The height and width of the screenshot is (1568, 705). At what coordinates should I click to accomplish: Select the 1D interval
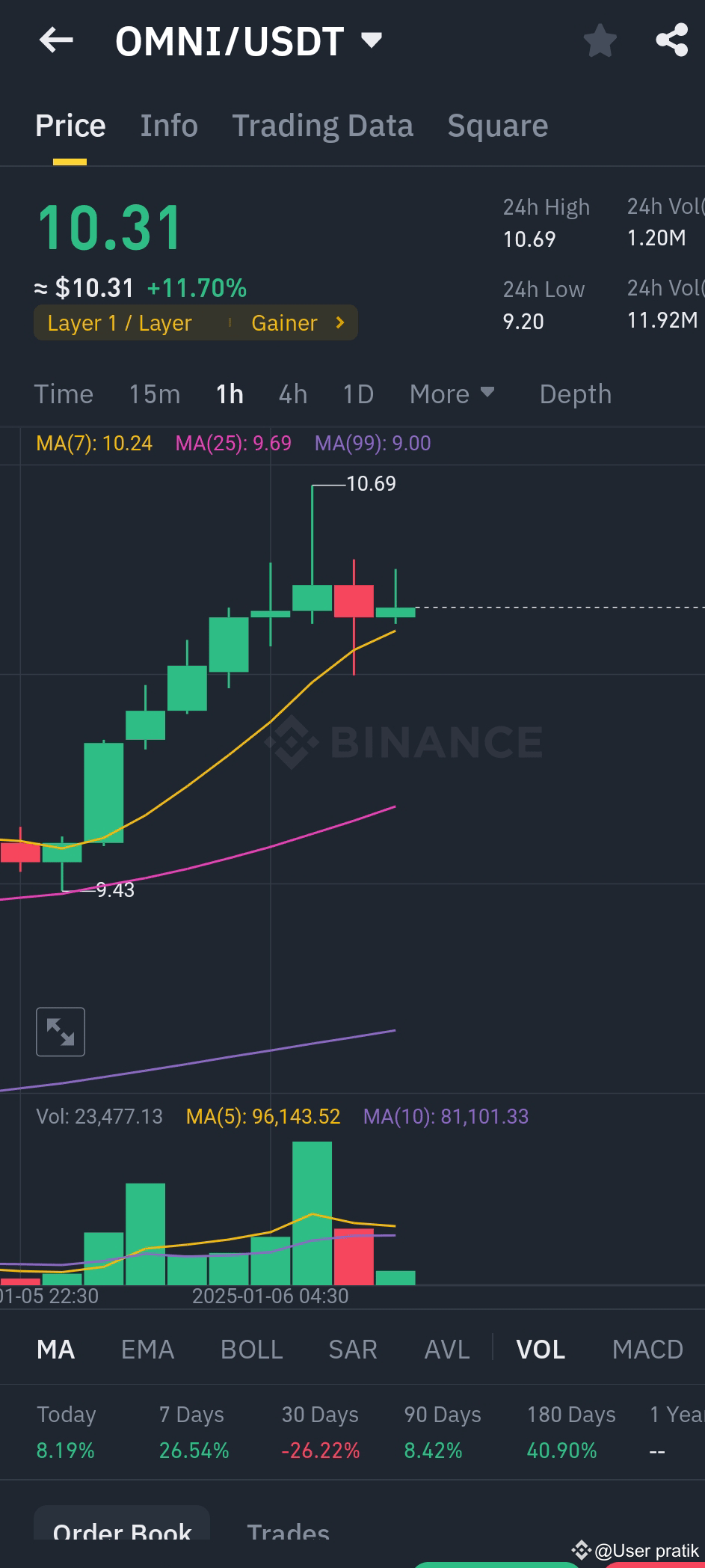click(x=357, y=393)
